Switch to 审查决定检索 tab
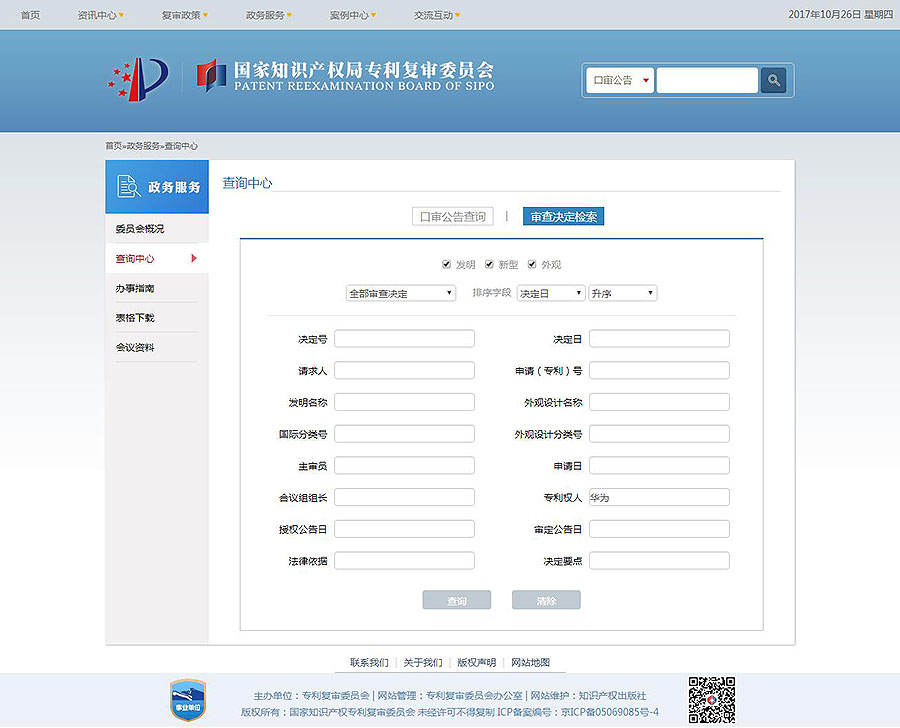This screenshot has width=900, height=728. [564, 216]
